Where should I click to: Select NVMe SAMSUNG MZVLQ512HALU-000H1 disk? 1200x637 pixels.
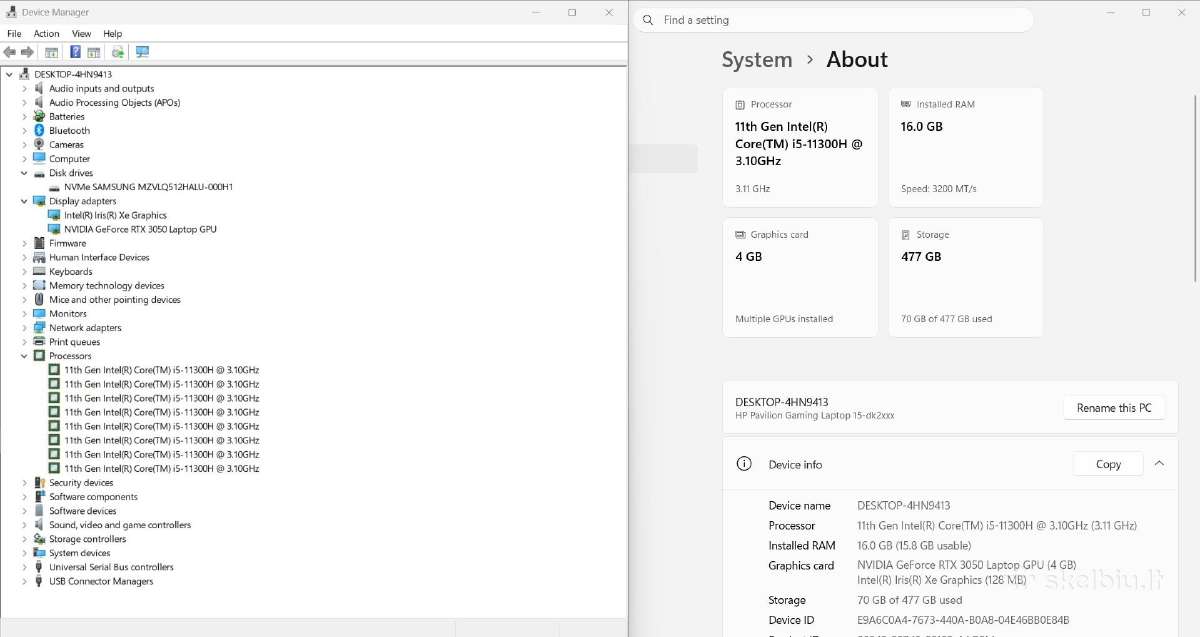[x=148, y=187]
